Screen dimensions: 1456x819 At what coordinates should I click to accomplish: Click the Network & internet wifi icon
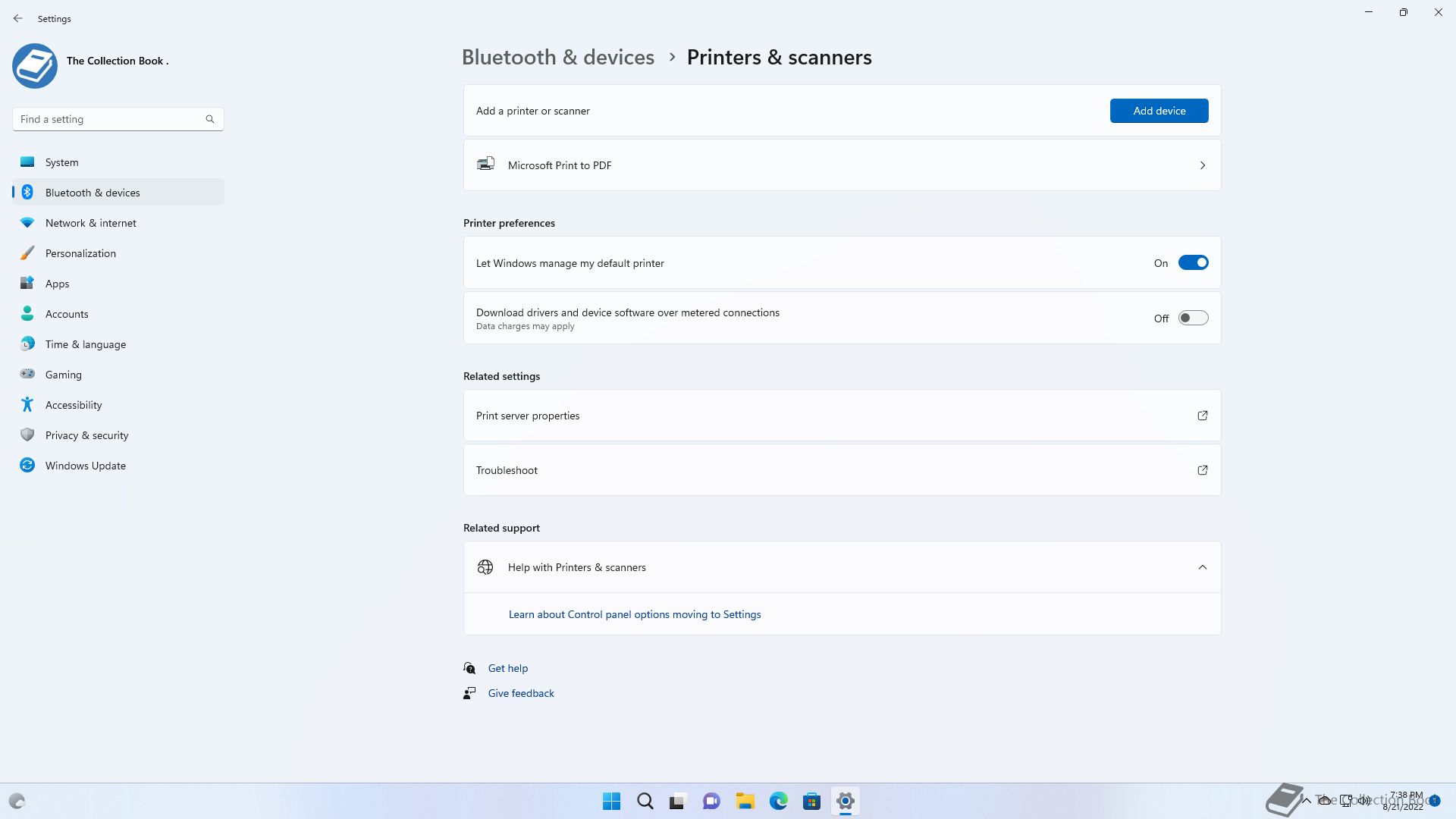pyautogui.click(x=27, y=222)
